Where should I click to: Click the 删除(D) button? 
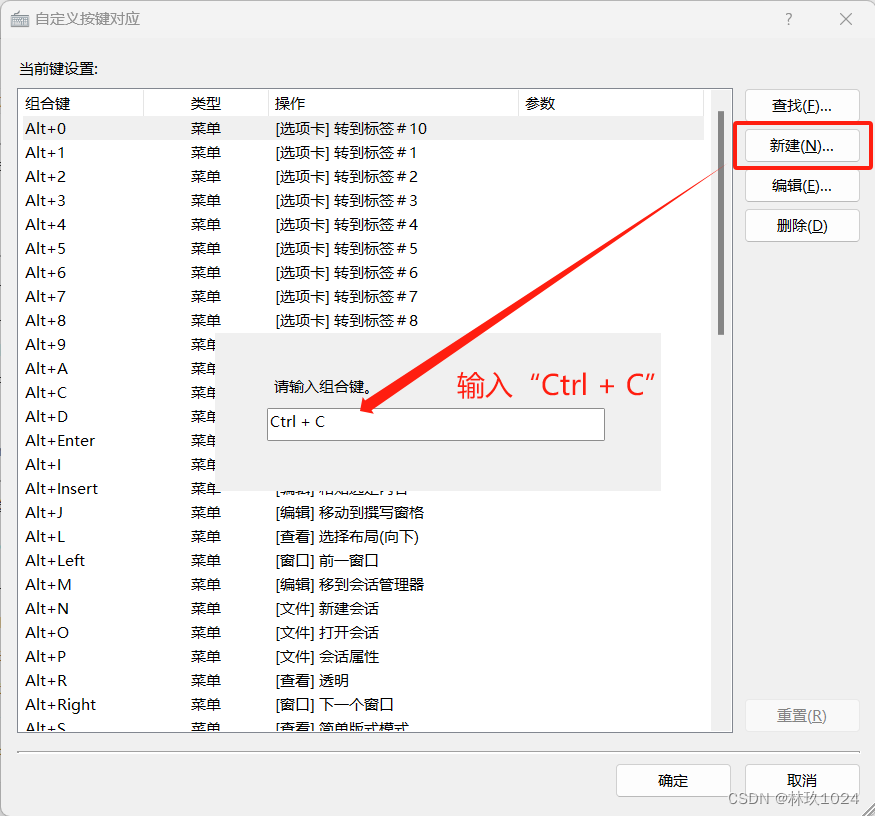[x=801, y=225]
